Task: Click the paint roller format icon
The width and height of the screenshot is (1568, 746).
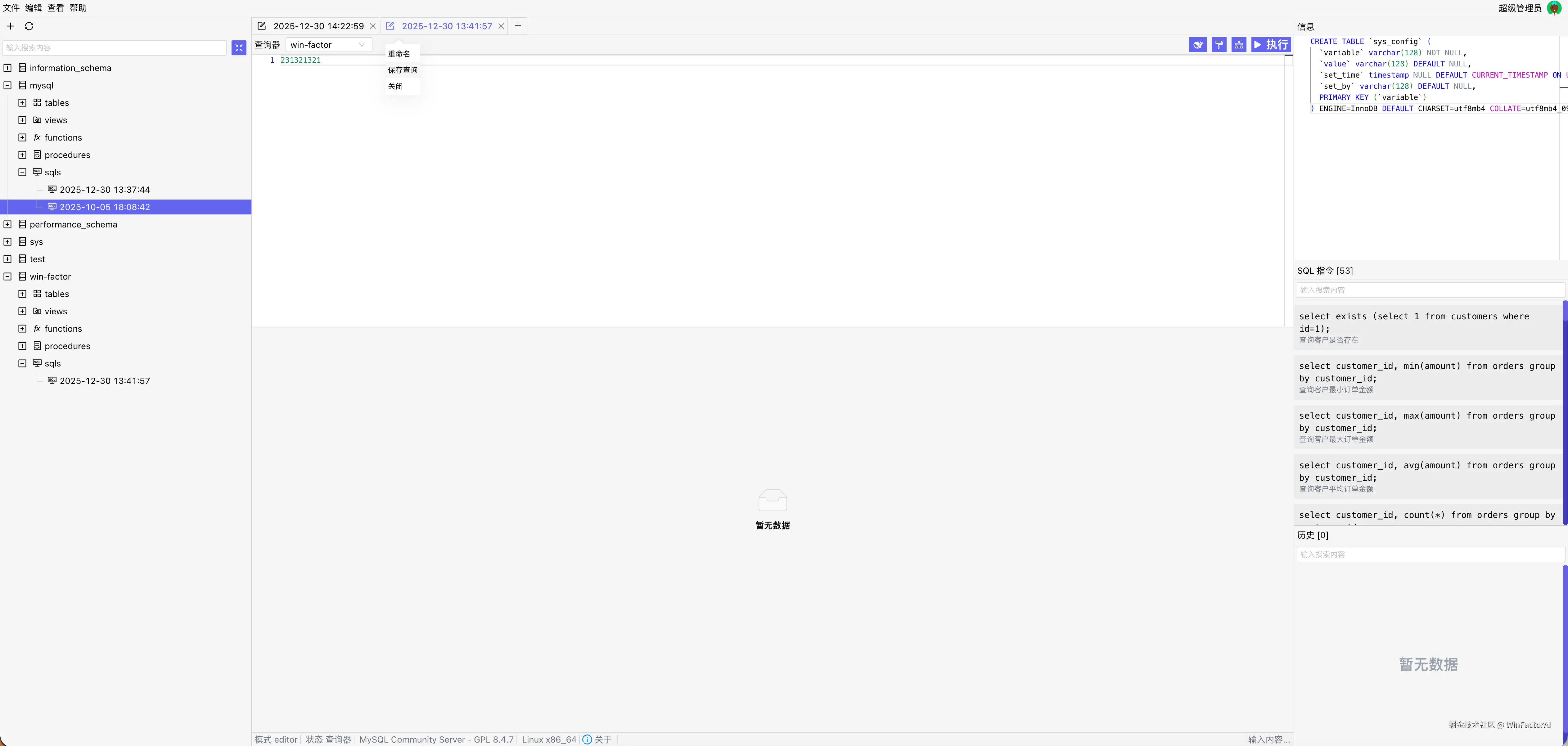Action: [1219, 45]
